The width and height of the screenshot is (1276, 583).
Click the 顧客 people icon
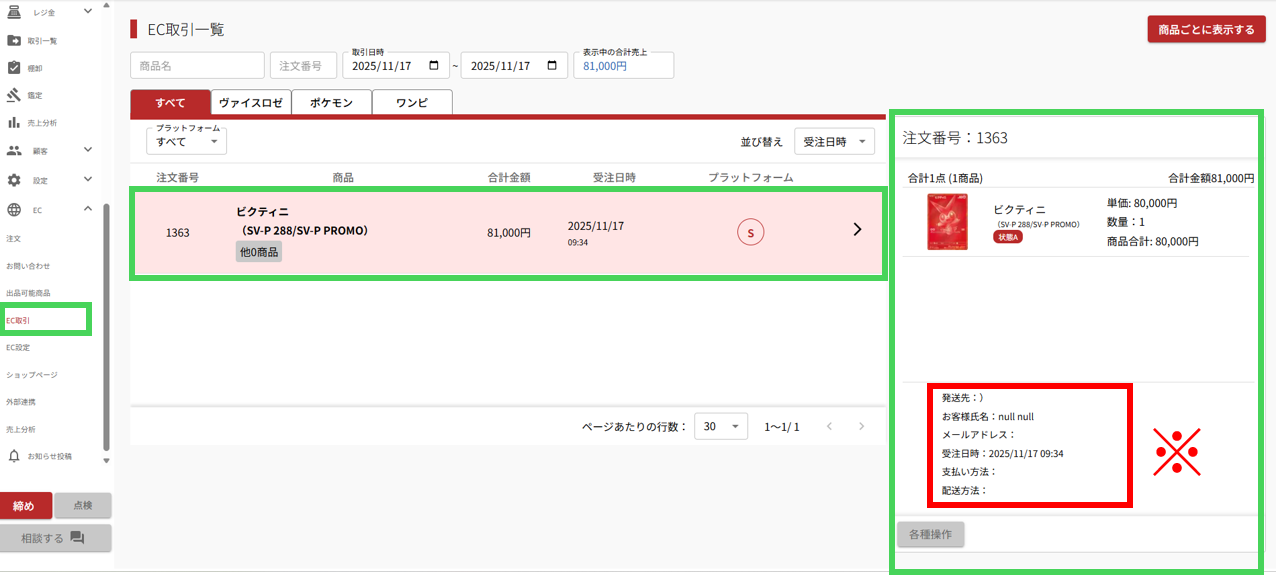[x=14, y=151]
